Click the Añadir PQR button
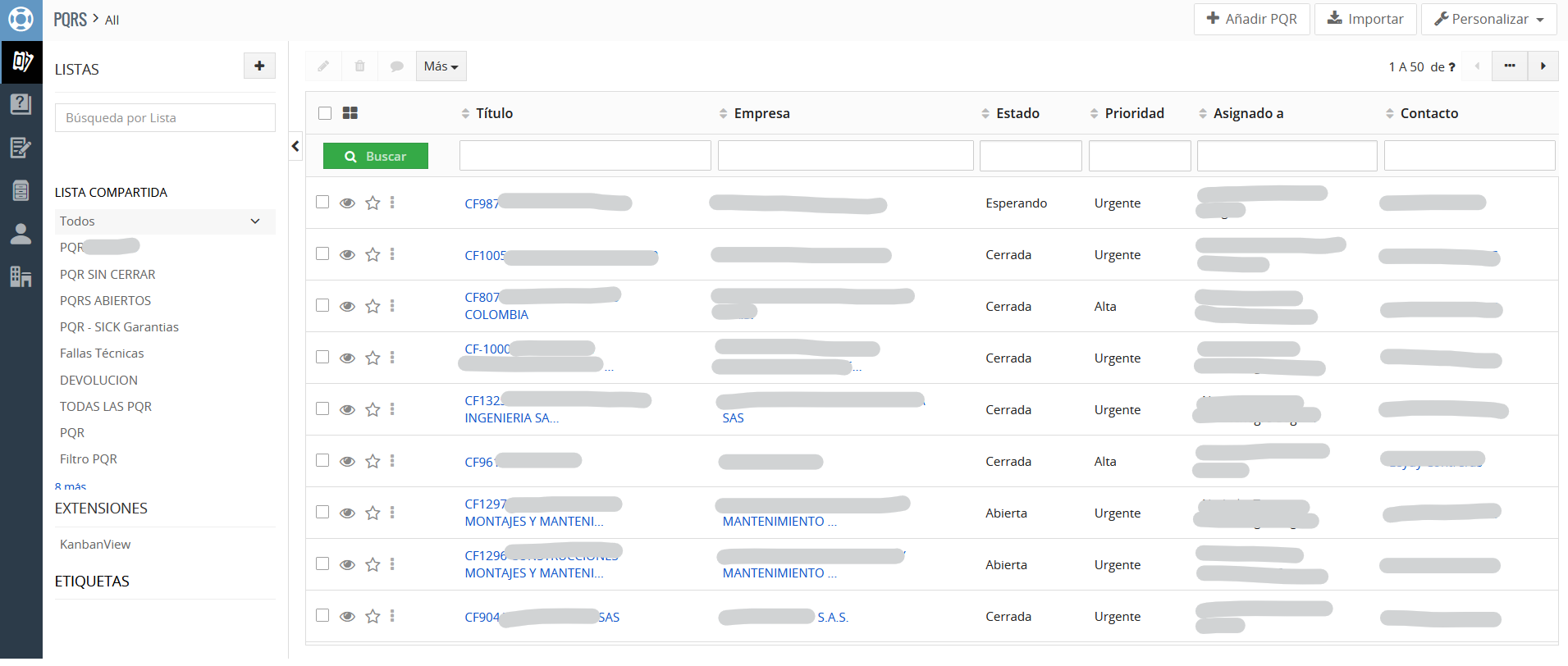Viewport: 1568px width, 666px height. tap(1251, 19)
